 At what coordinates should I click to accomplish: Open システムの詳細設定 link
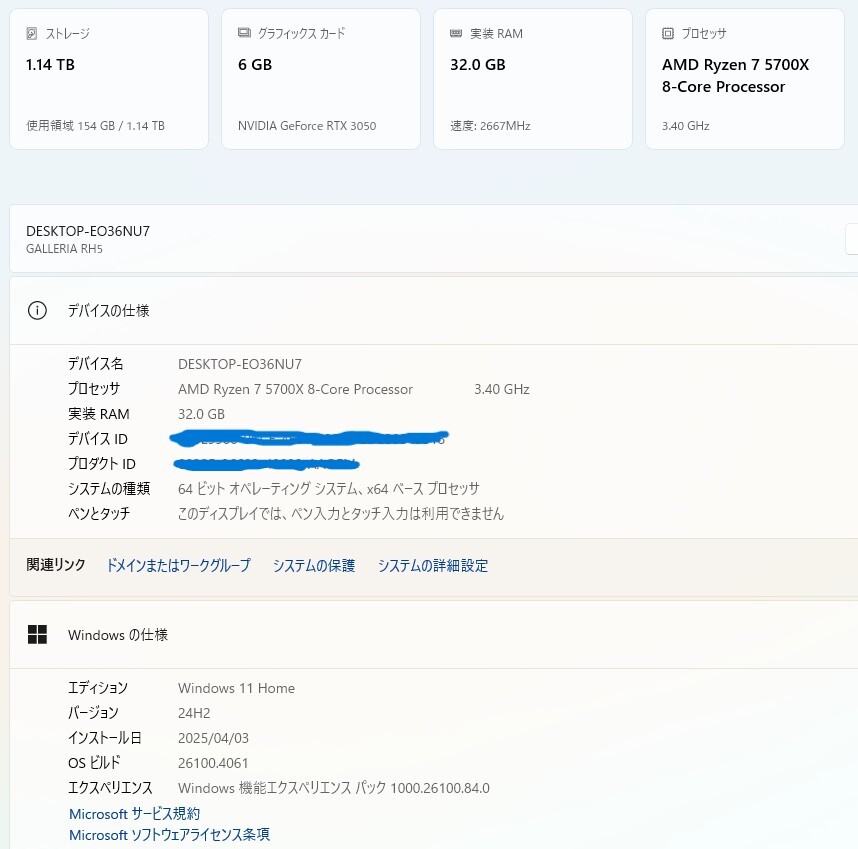pyautogui.click(x=433, y=565)
